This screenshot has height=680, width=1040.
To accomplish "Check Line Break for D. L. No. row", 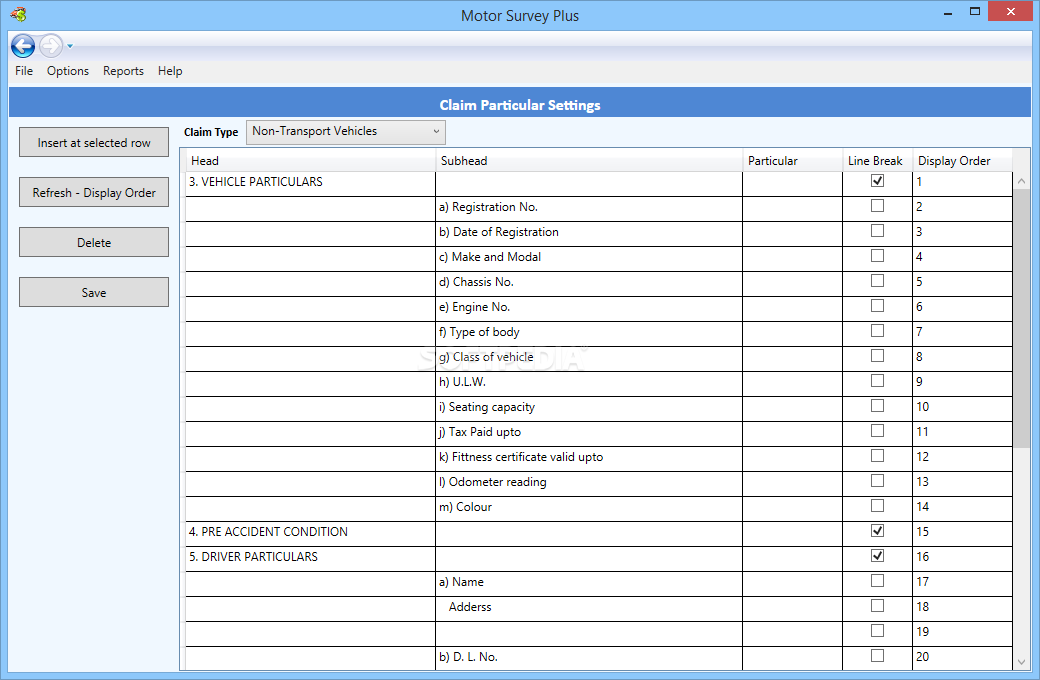I will [x=877, y=655].
